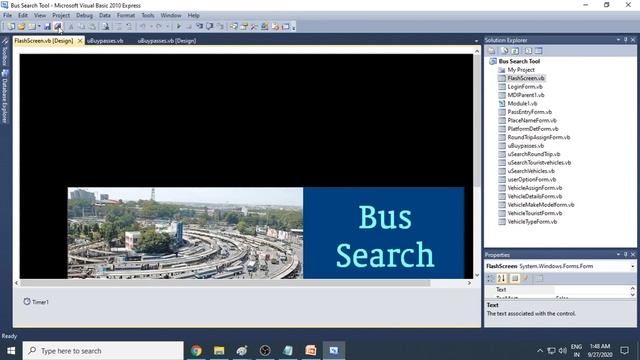Open the Project menu
Image resolution: width=640 pixels, height=360 pixels.
click(61, 16)
